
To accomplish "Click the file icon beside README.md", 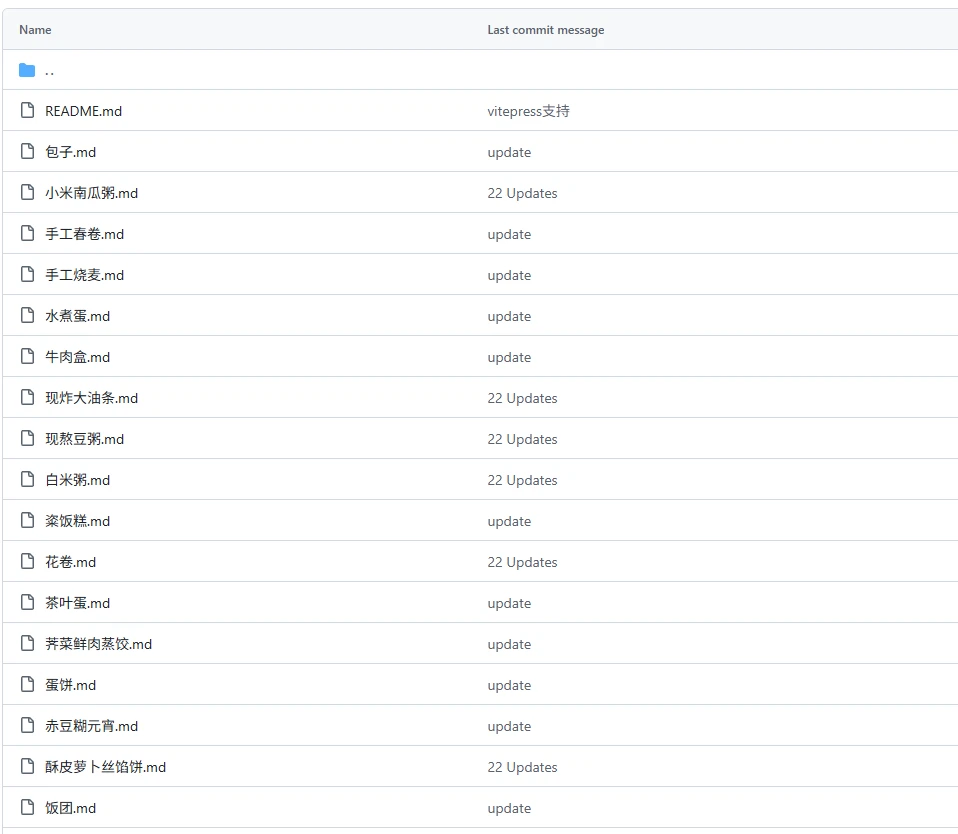I will click(27, 111).
